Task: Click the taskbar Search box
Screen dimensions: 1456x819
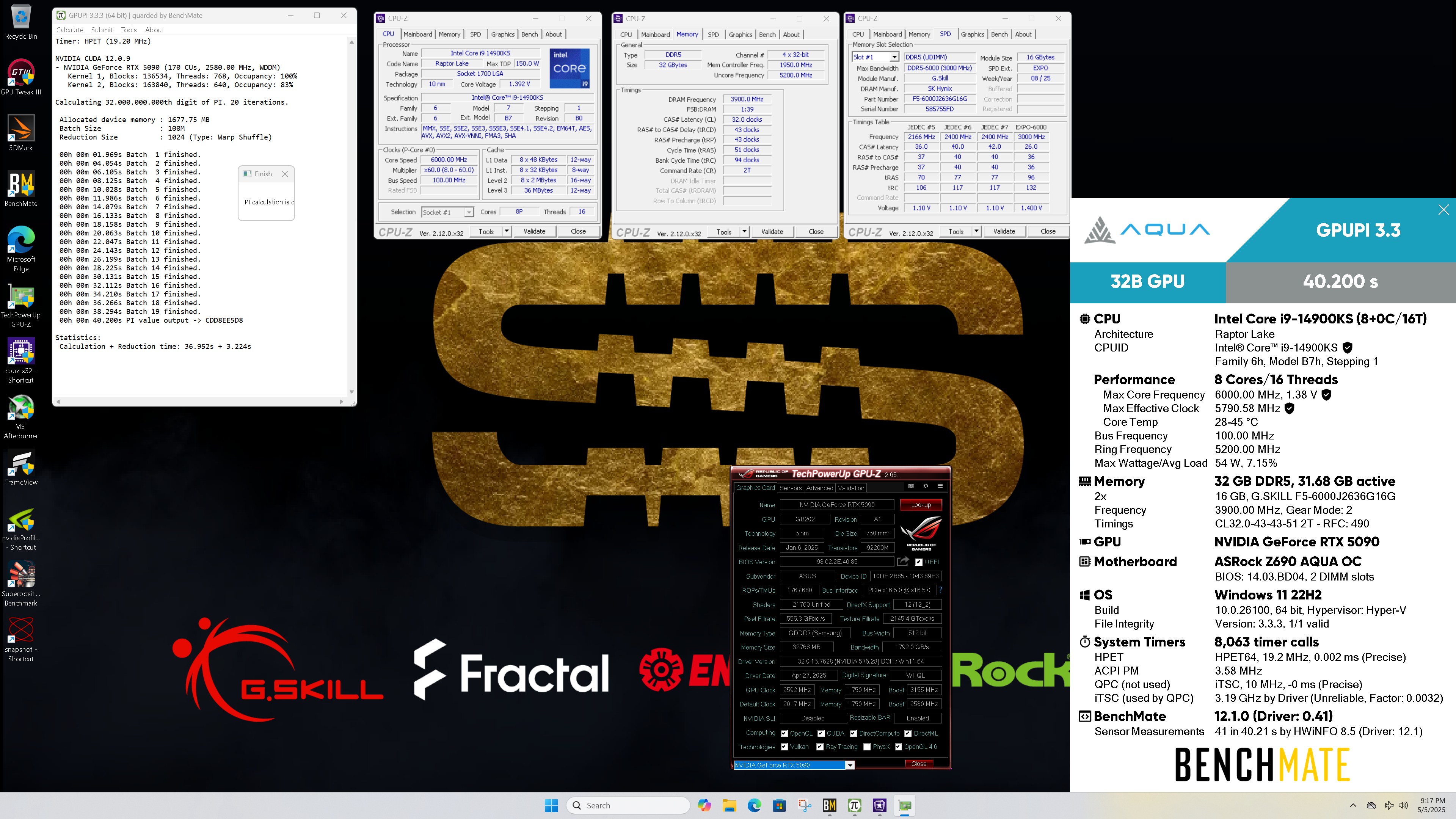Action: pos(628,805)
